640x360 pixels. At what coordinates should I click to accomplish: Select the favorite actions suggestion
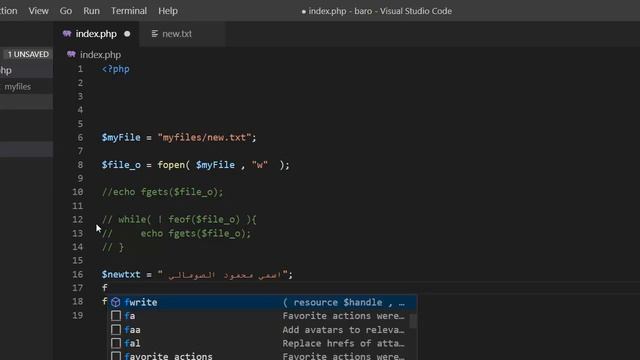click(x=259, y=356)
